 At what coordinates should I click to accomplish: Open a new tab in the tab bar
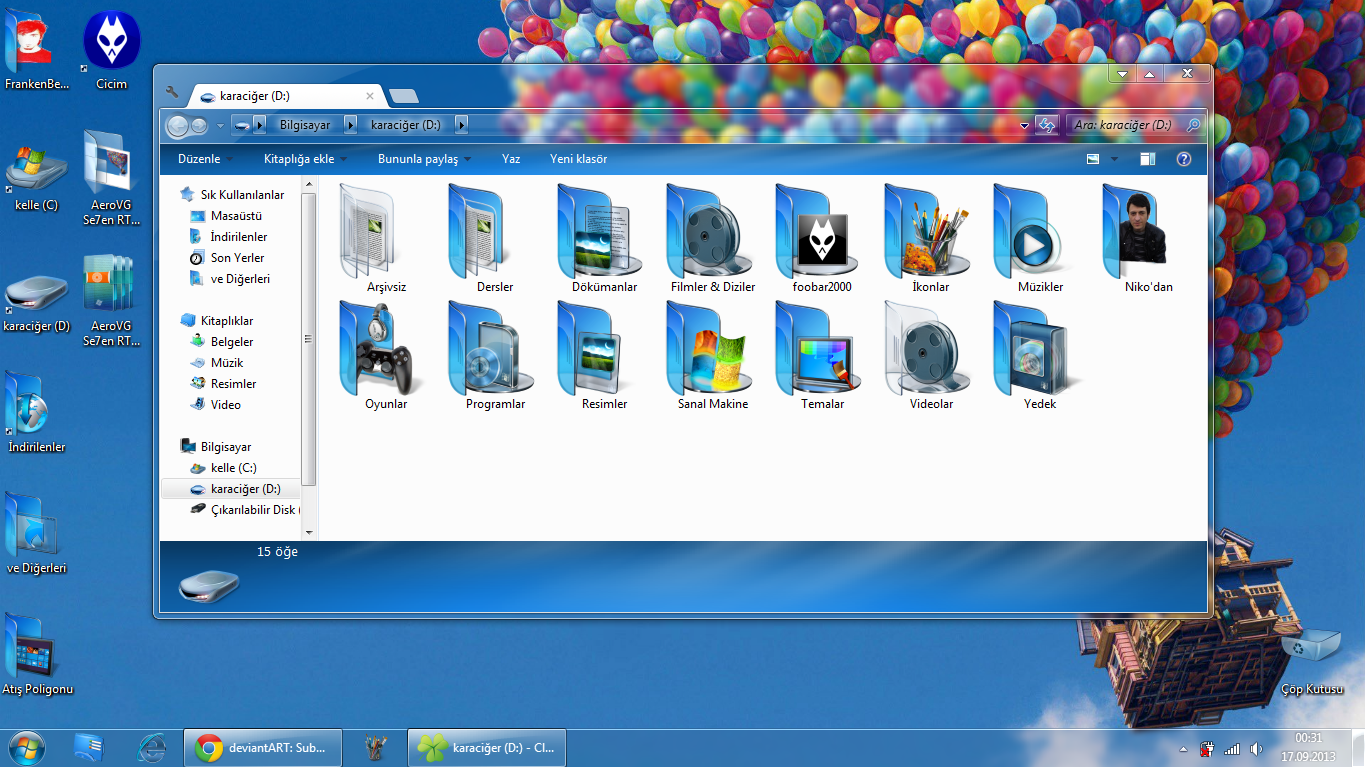coord(404,96)
